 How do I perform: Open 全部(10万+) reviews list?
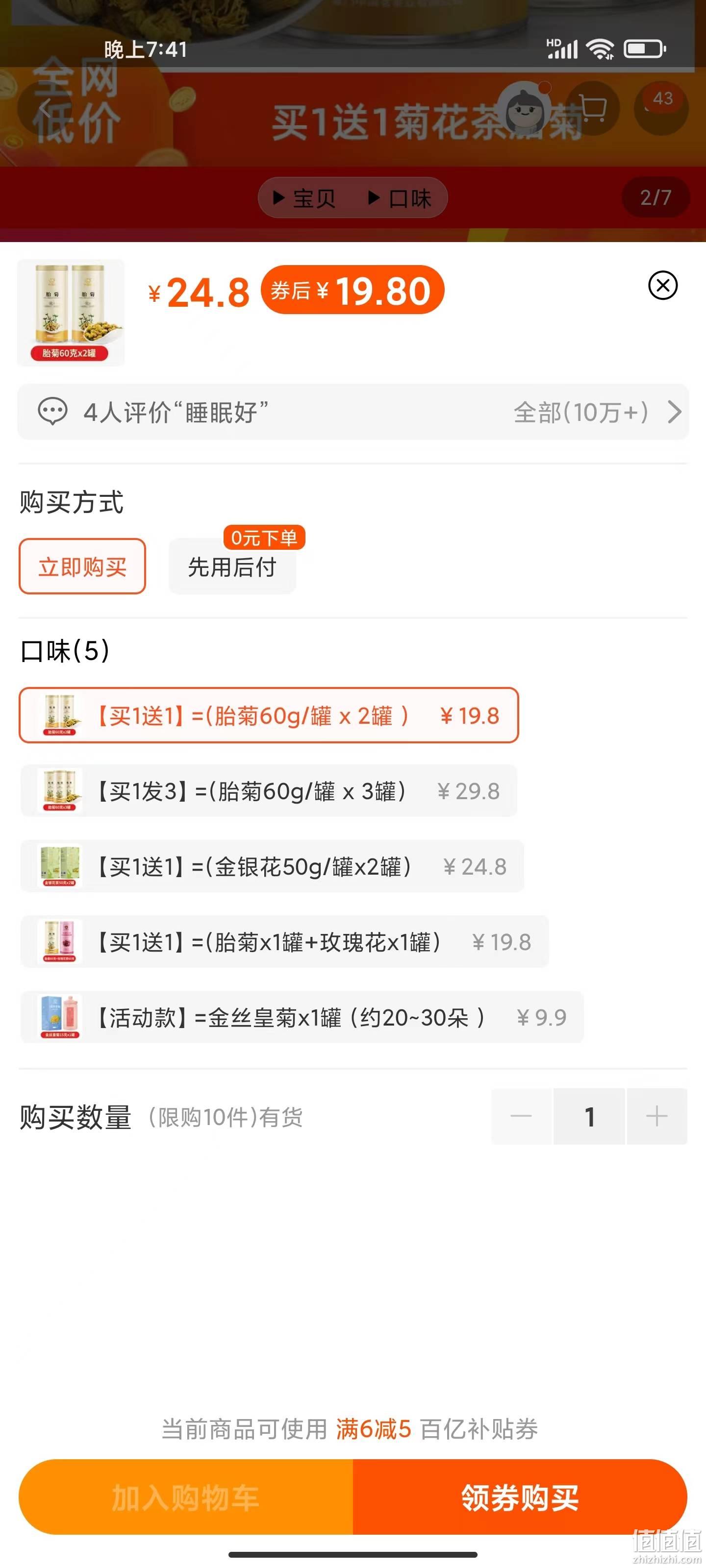coord(581,412)
